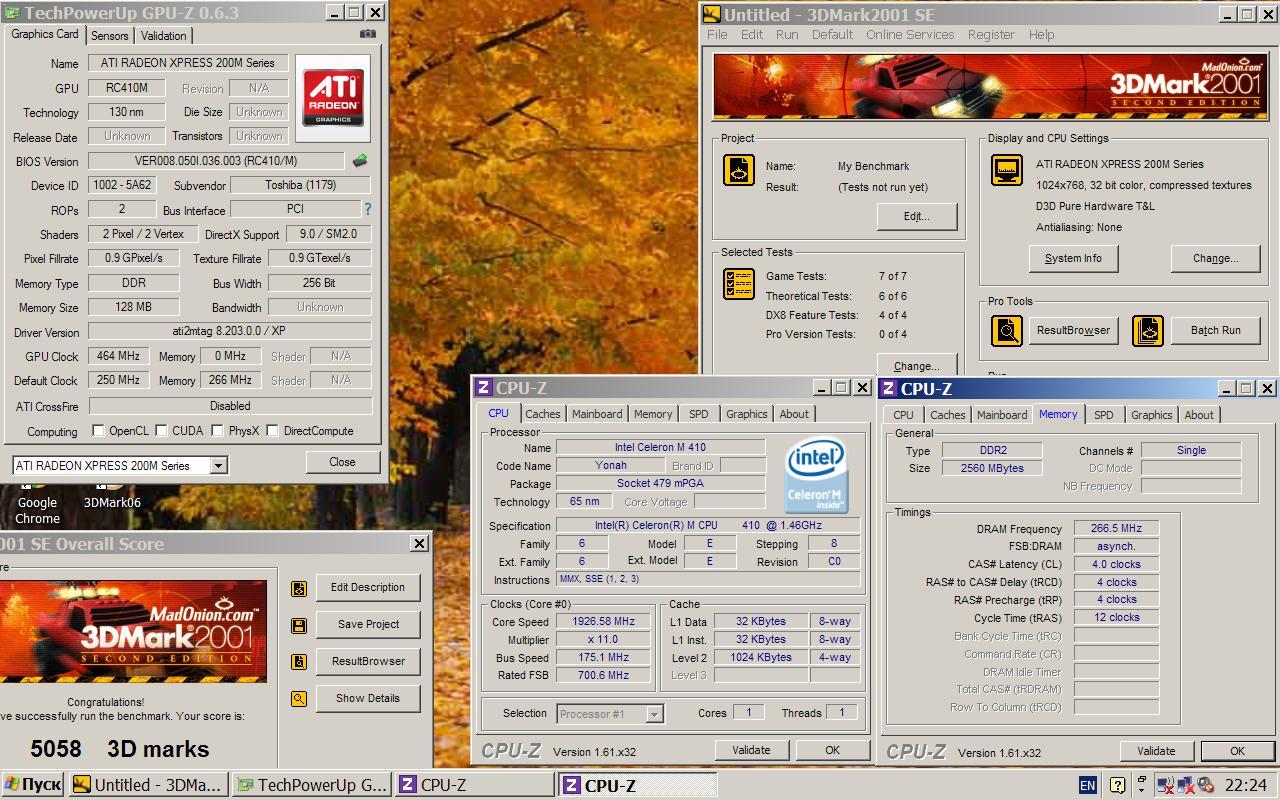
Task: Enable the OpenCL checkbox
Action: (98, 431)
